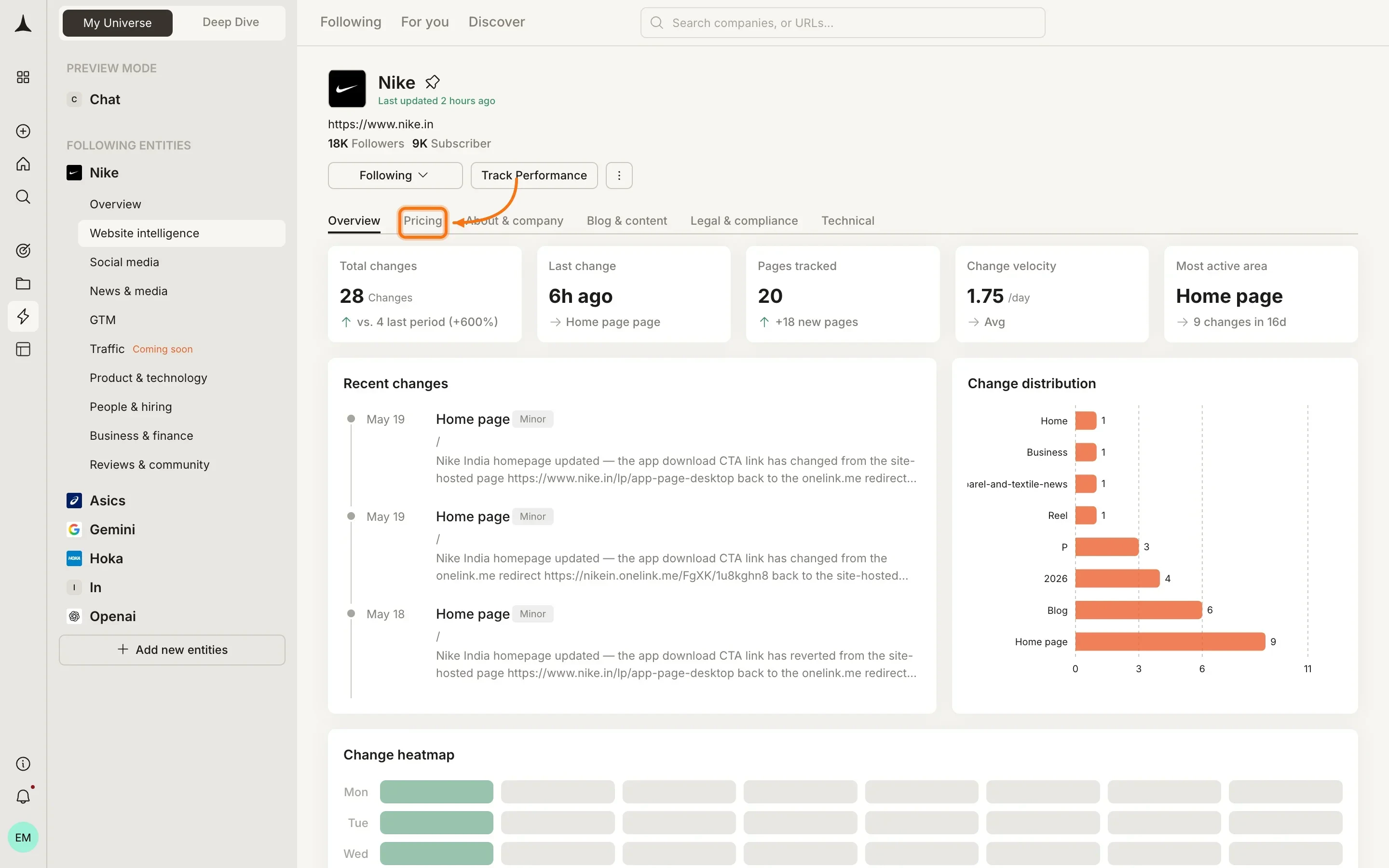Select the Pricing tab
Viewport: 1389px width, 868px height.
422,221
